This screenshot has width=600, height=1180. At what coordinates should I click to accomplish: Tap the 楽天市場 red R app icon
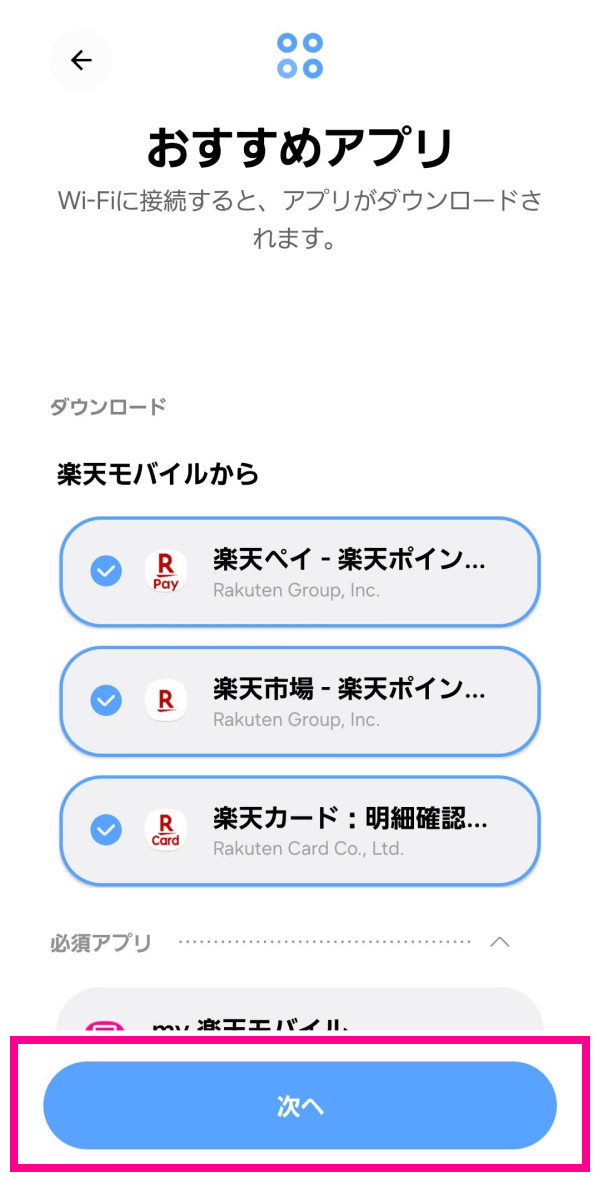[x=166, y=700]
